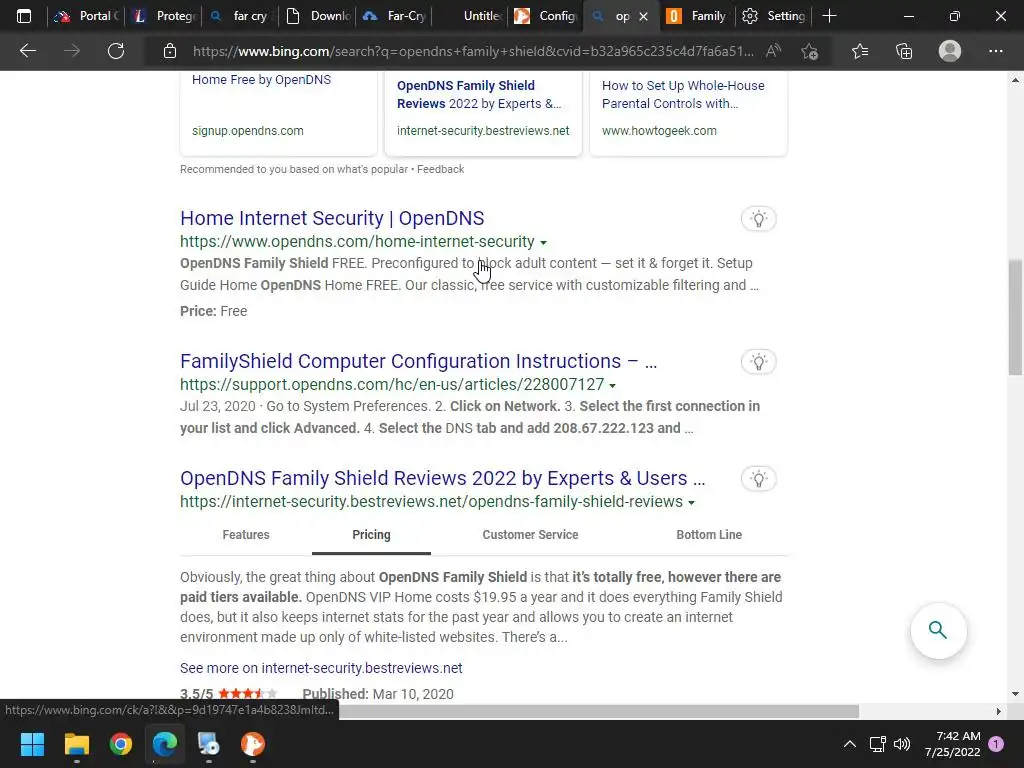Switch to Proteg browser tab

tap(163, 16)
